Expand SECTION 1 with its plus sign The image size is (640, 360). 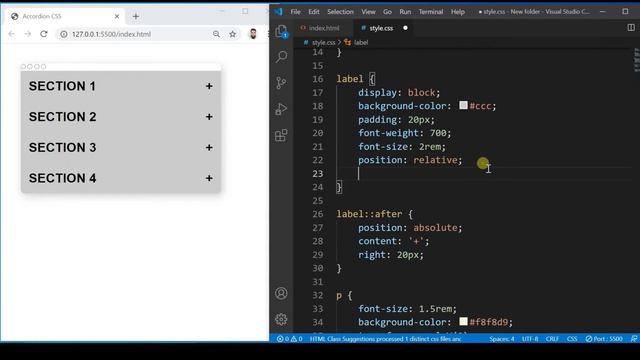pyautogui.click(x=209, y=86)
